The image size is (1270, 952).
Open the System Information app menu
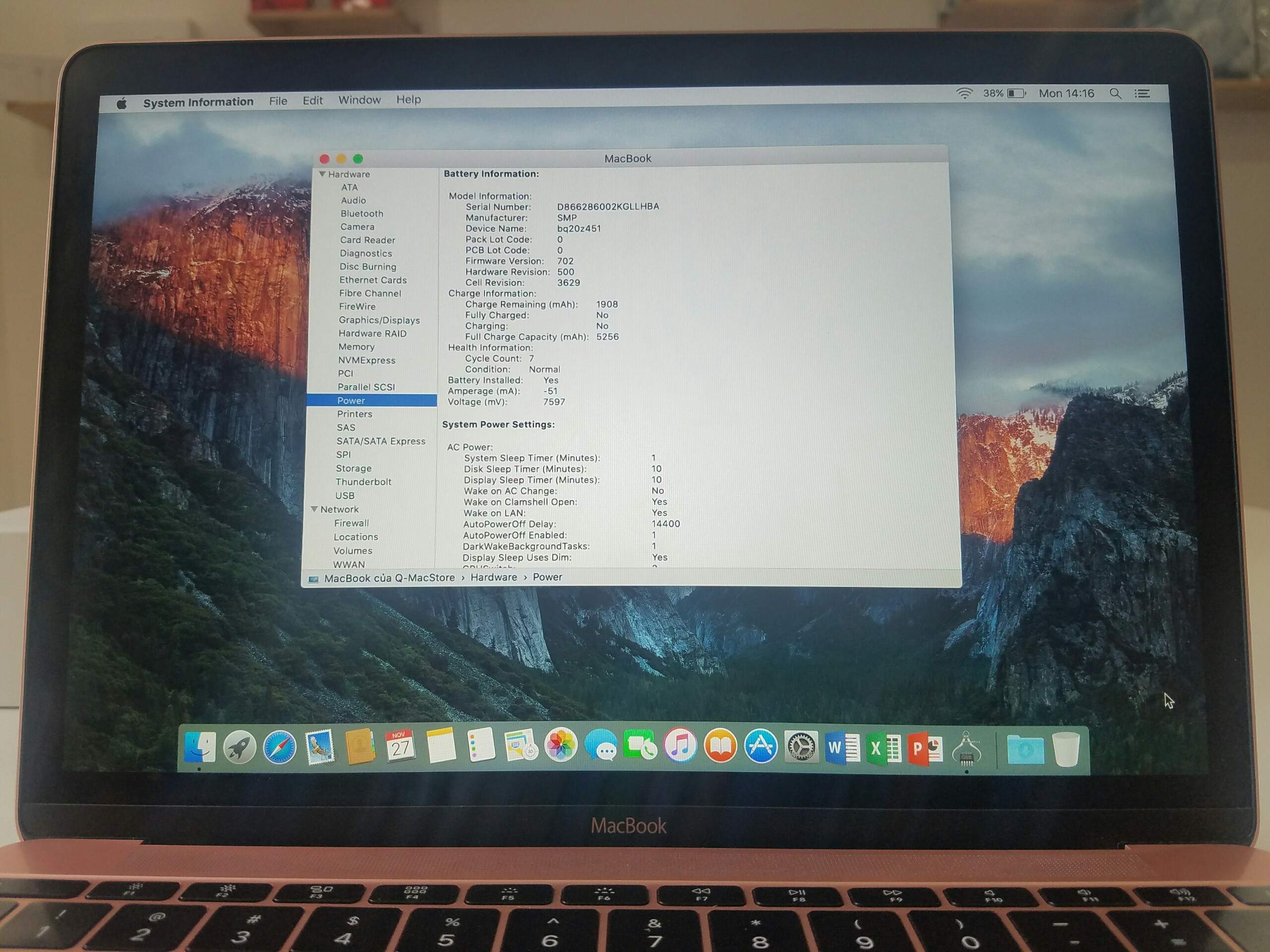pos(198,102)
